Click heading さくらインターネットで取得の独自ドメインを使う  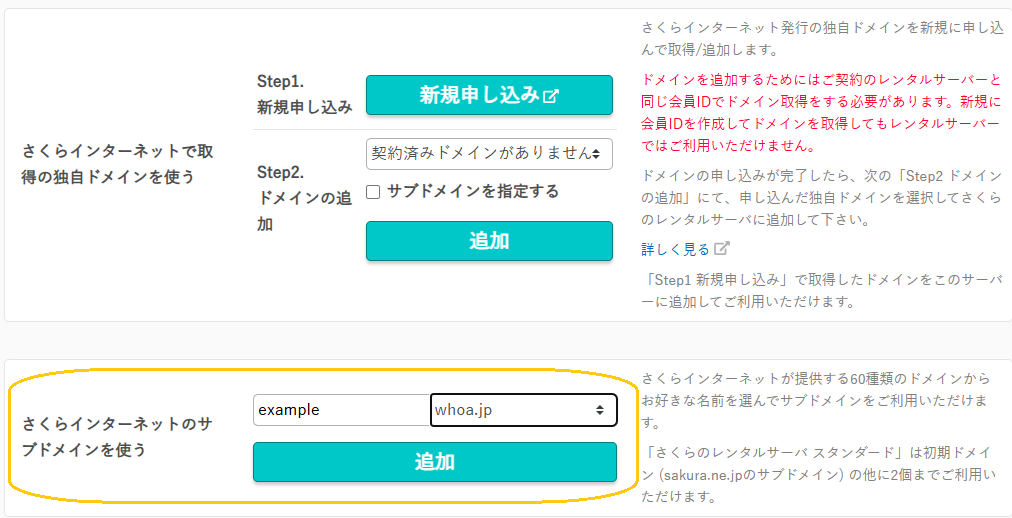point(119,164)
